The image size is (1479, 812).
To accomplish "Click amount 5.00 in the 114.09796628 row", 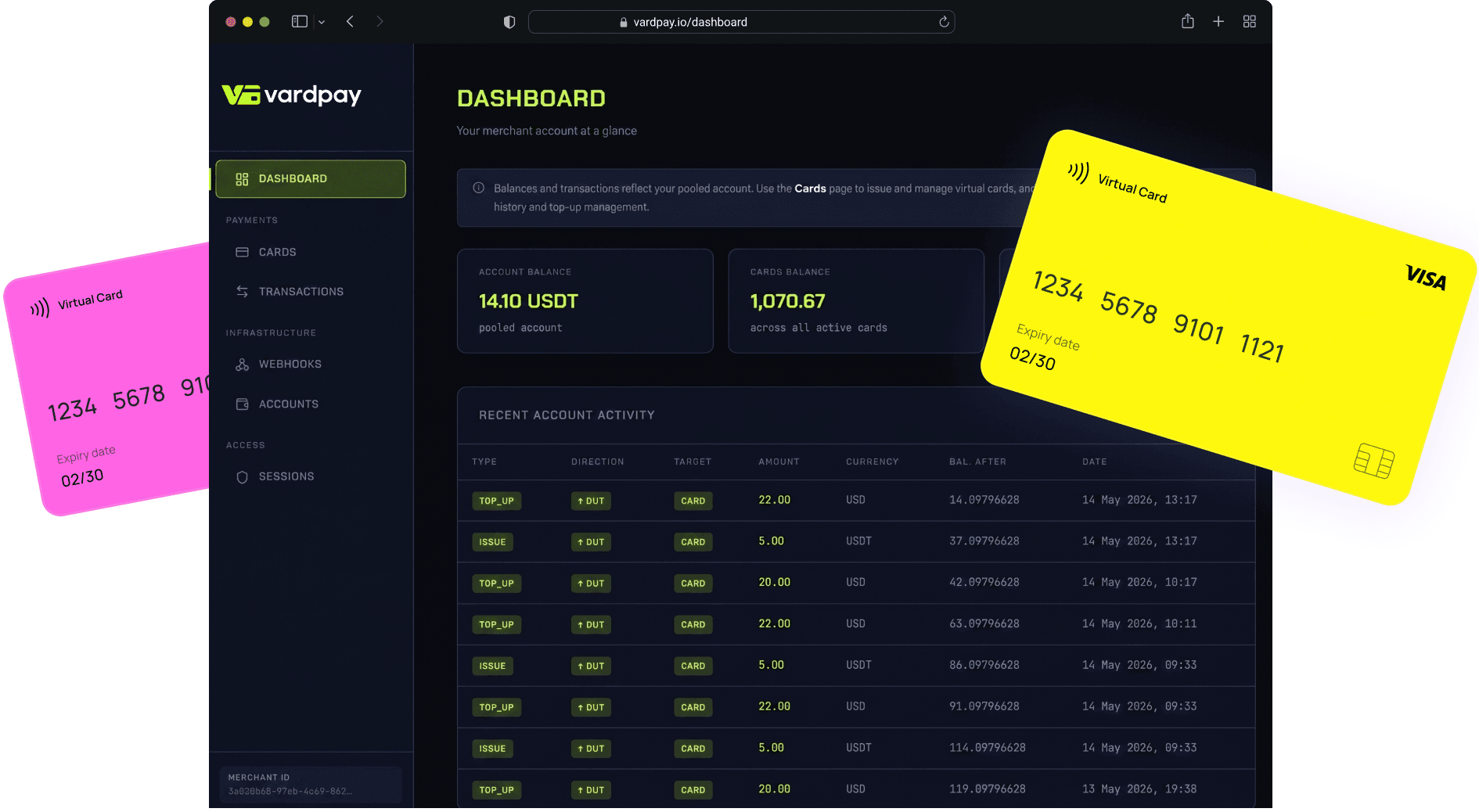I will pos(771,748).
